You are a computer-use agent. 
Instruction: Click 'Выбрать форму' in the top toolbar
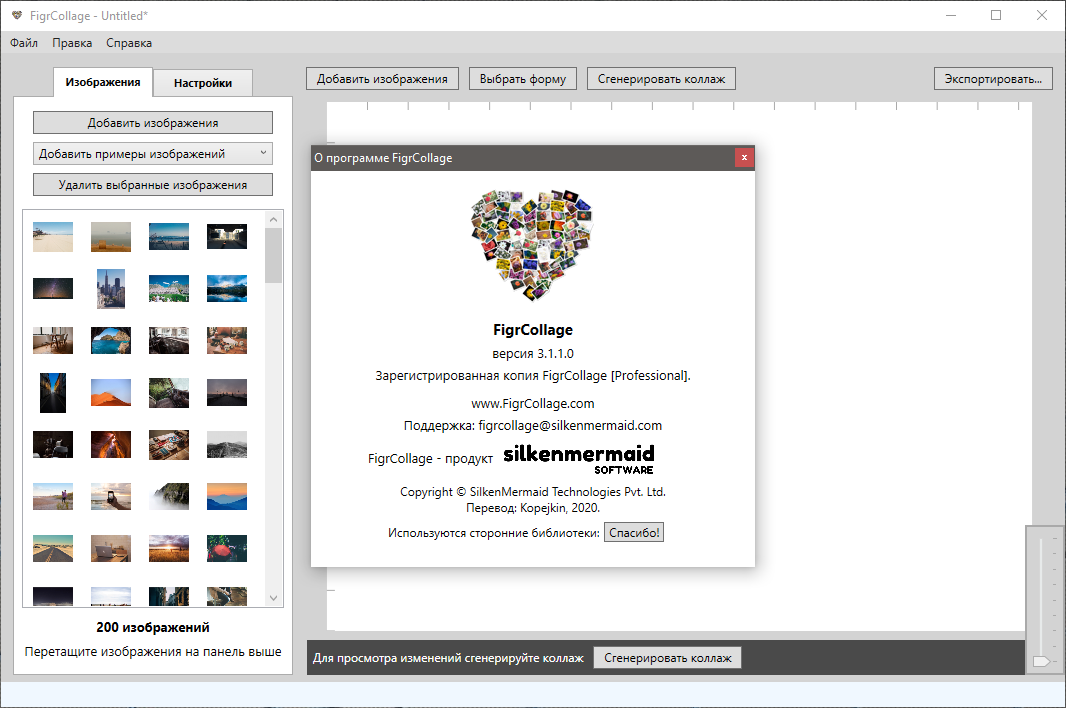[x=522, y=79]
